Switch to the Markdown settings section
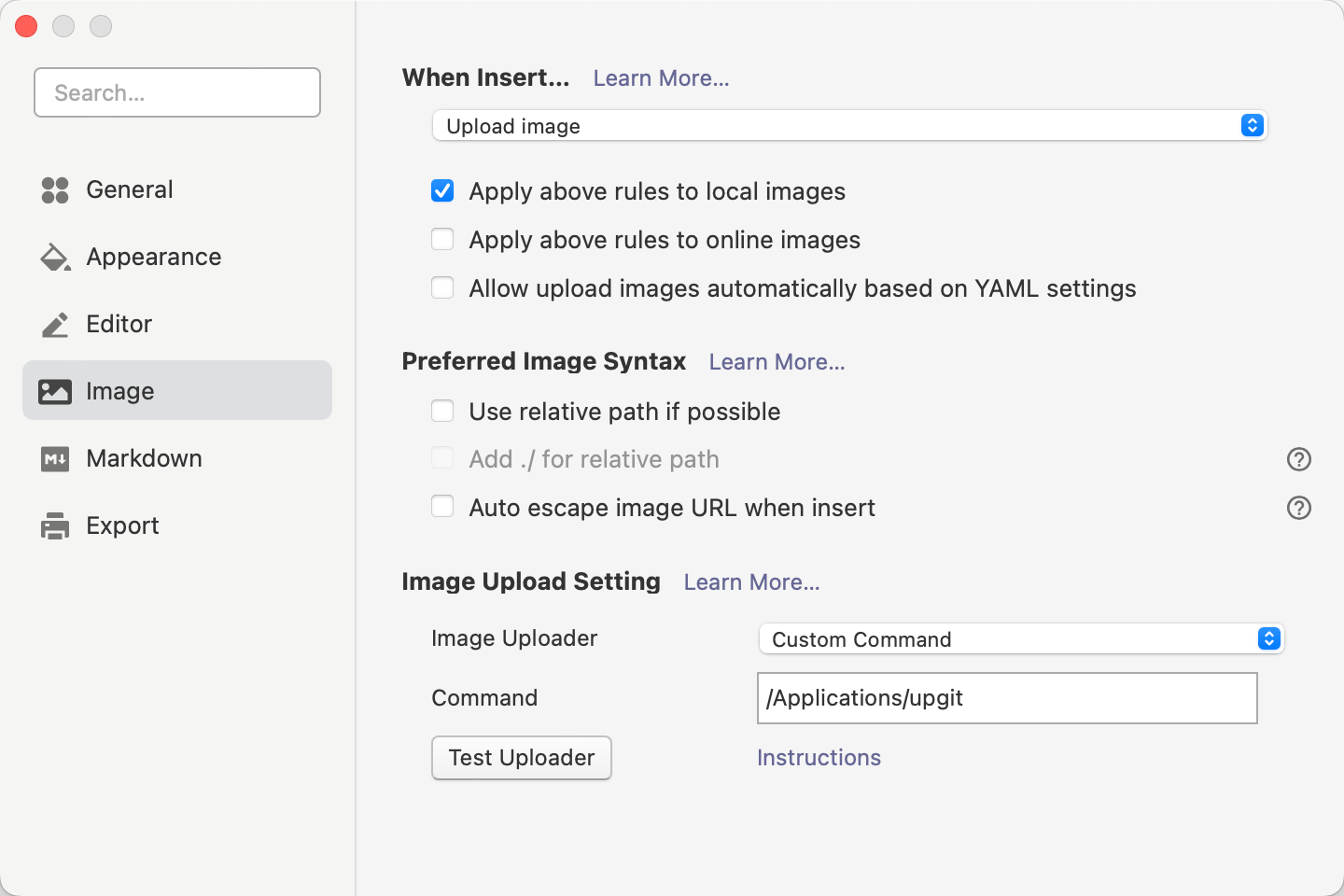1344x896 pixels. click(145, 458)
